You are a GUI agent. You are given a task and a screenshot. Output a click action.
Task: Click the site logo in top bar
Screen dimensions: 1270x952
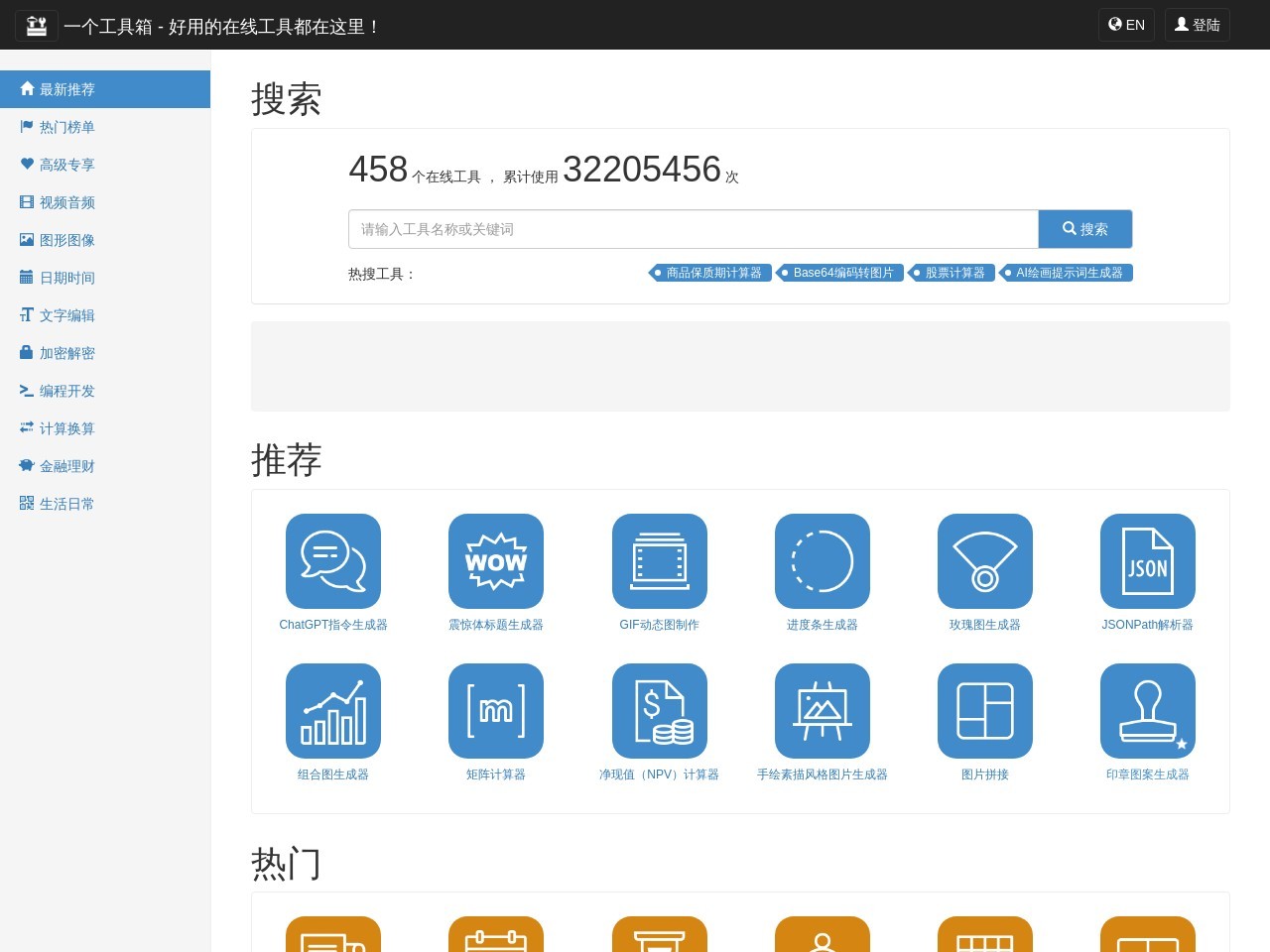click(x=37, y=25)
